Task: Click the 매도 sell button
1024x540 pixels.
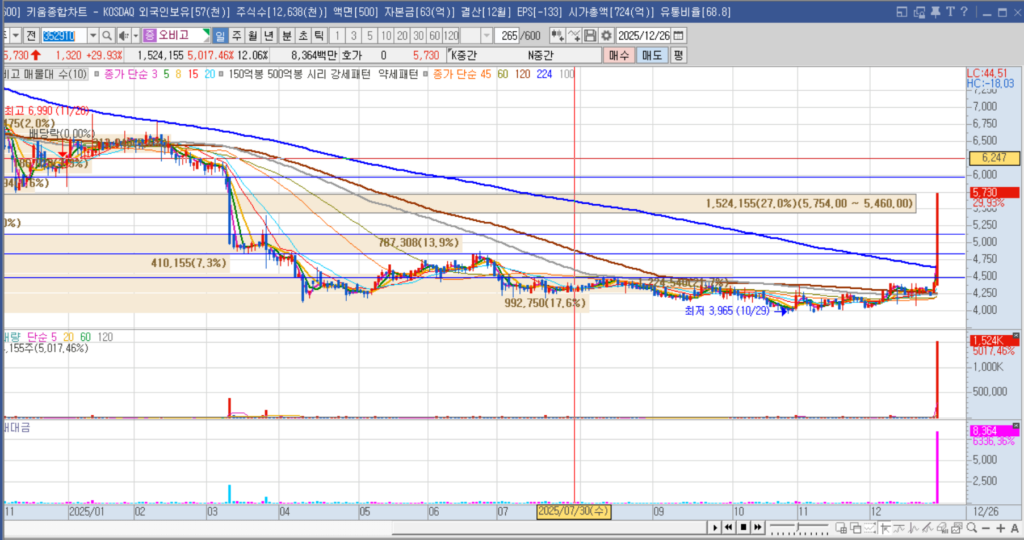Action: pyautogui.click(x=652, y=56)
